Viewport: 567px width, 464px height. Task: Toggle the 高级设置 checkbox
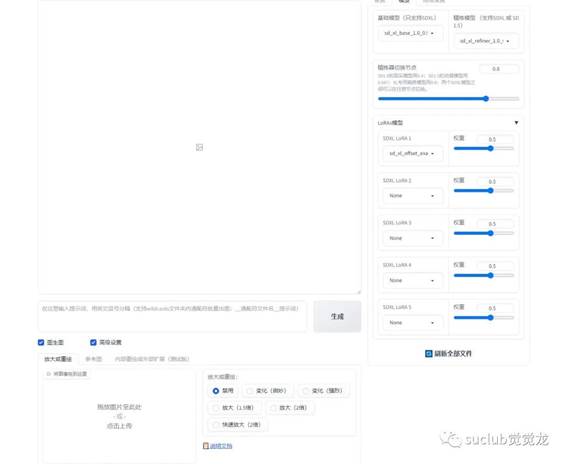click(93, 342)
